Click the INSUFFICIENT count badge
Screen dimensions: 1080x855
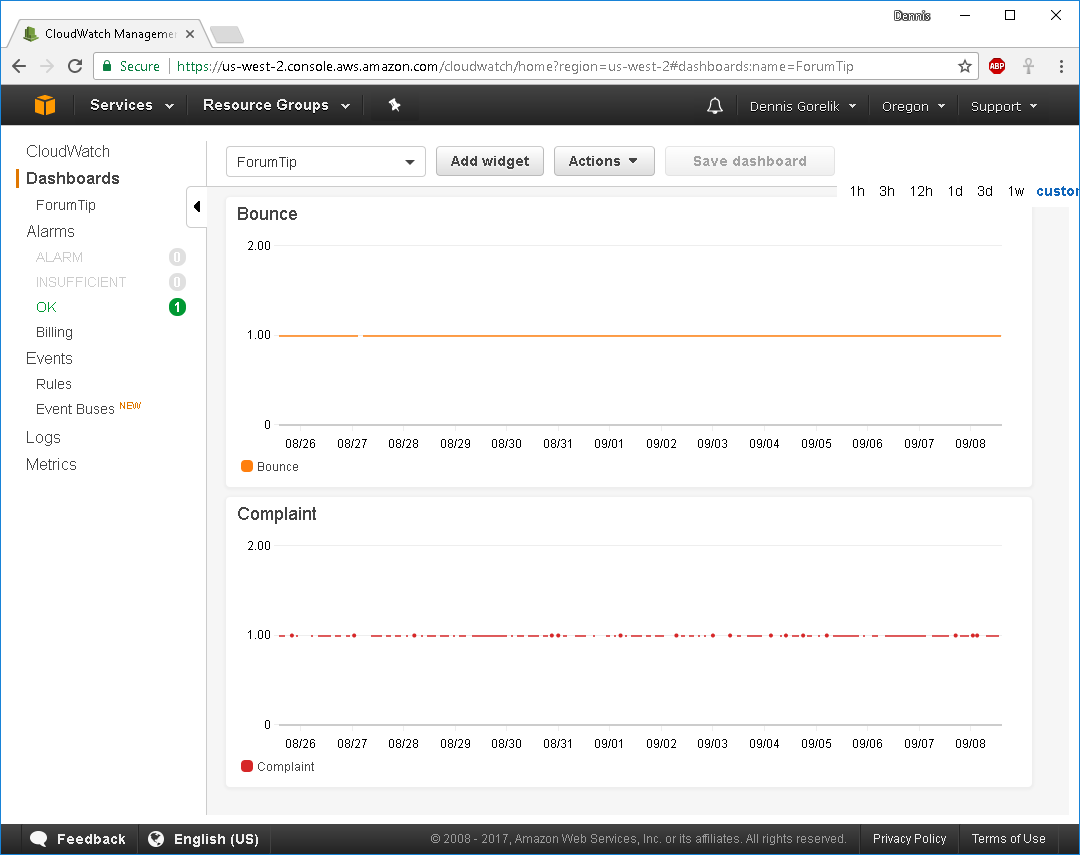(x=177, y=282)
